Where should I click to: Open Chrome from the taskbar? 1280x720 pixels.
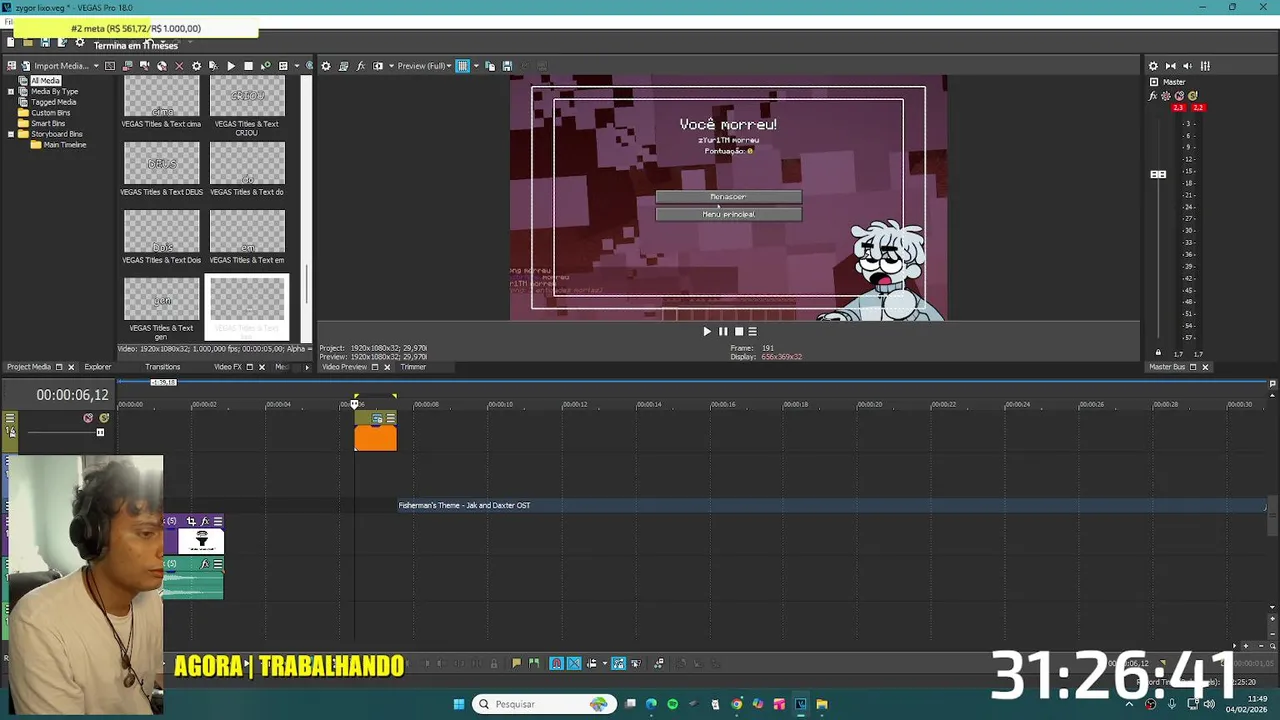(737, 704)
